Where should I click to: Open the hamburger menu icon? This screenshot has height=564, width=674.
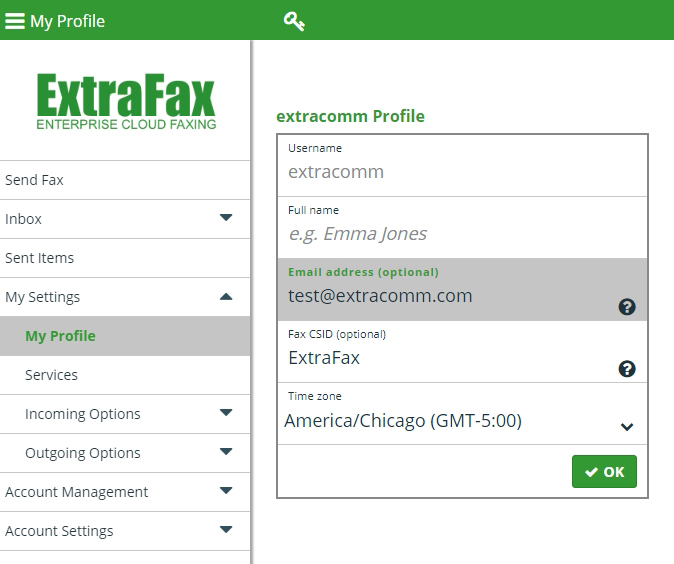point(15,21)
